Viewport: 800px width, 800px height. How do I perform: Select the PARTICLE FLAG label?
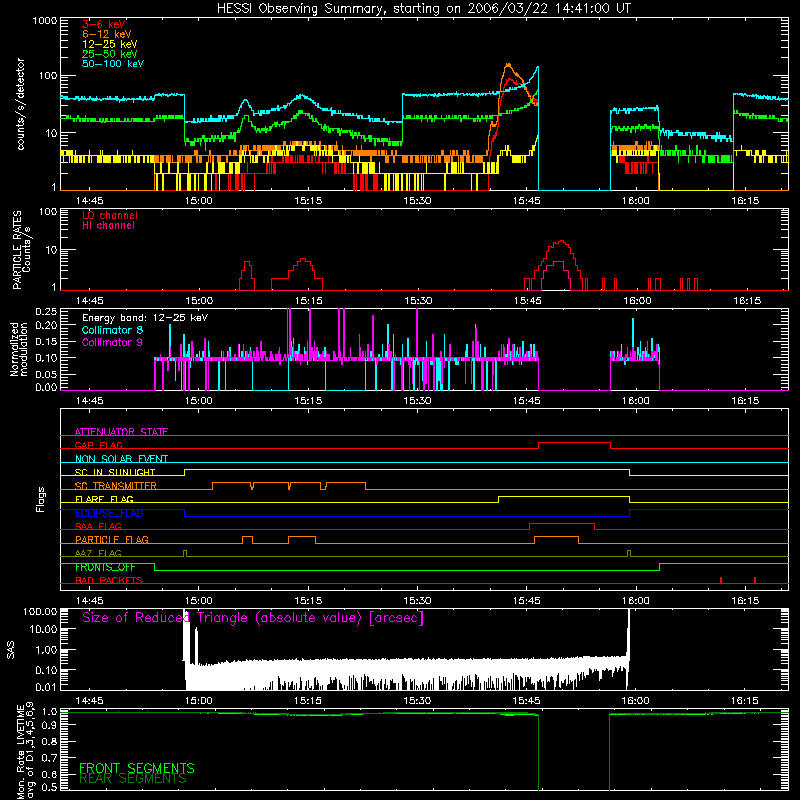coord(112,539)
